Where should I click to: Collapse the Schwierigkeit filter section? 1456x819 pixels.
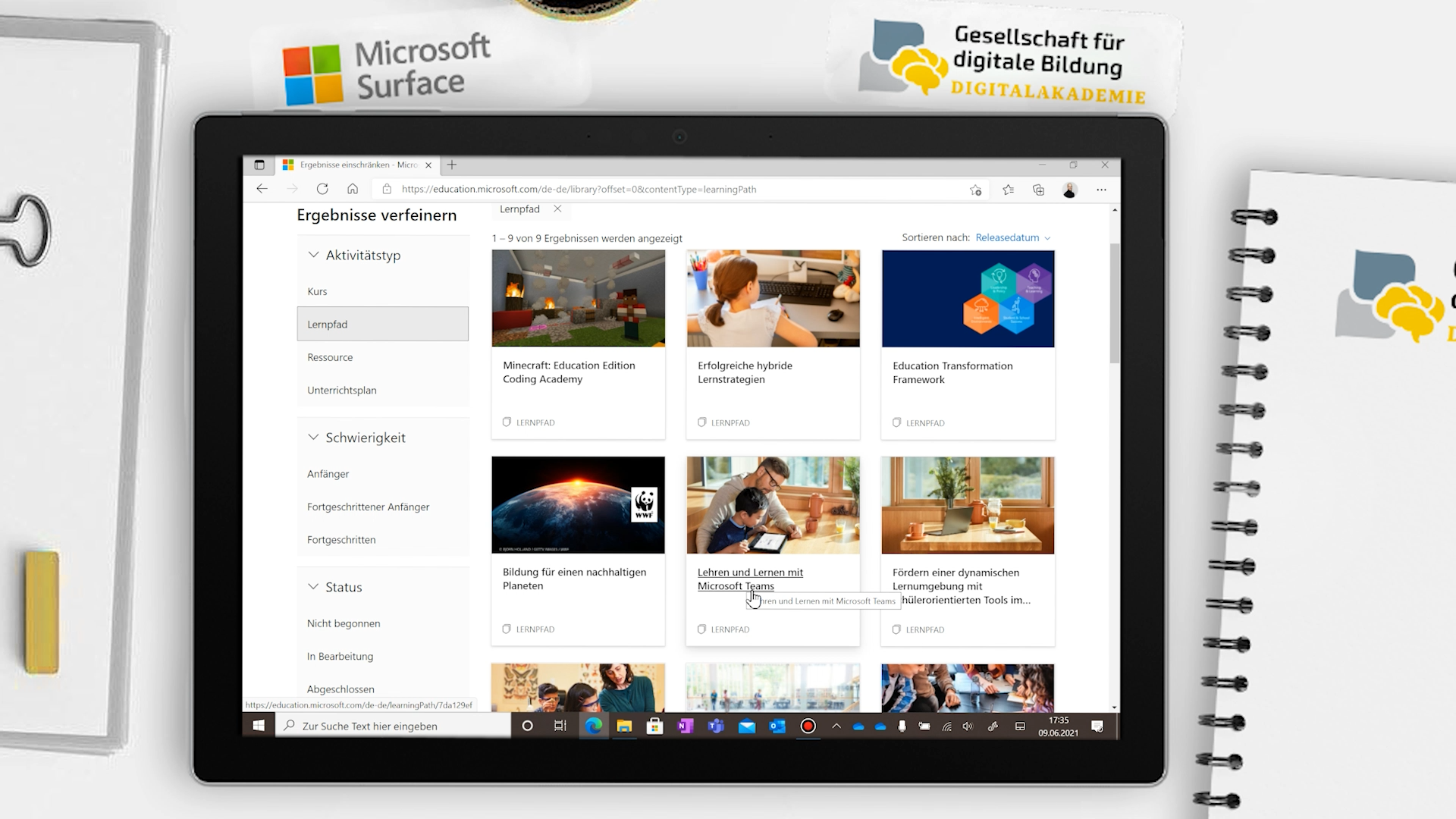[313, 437]
